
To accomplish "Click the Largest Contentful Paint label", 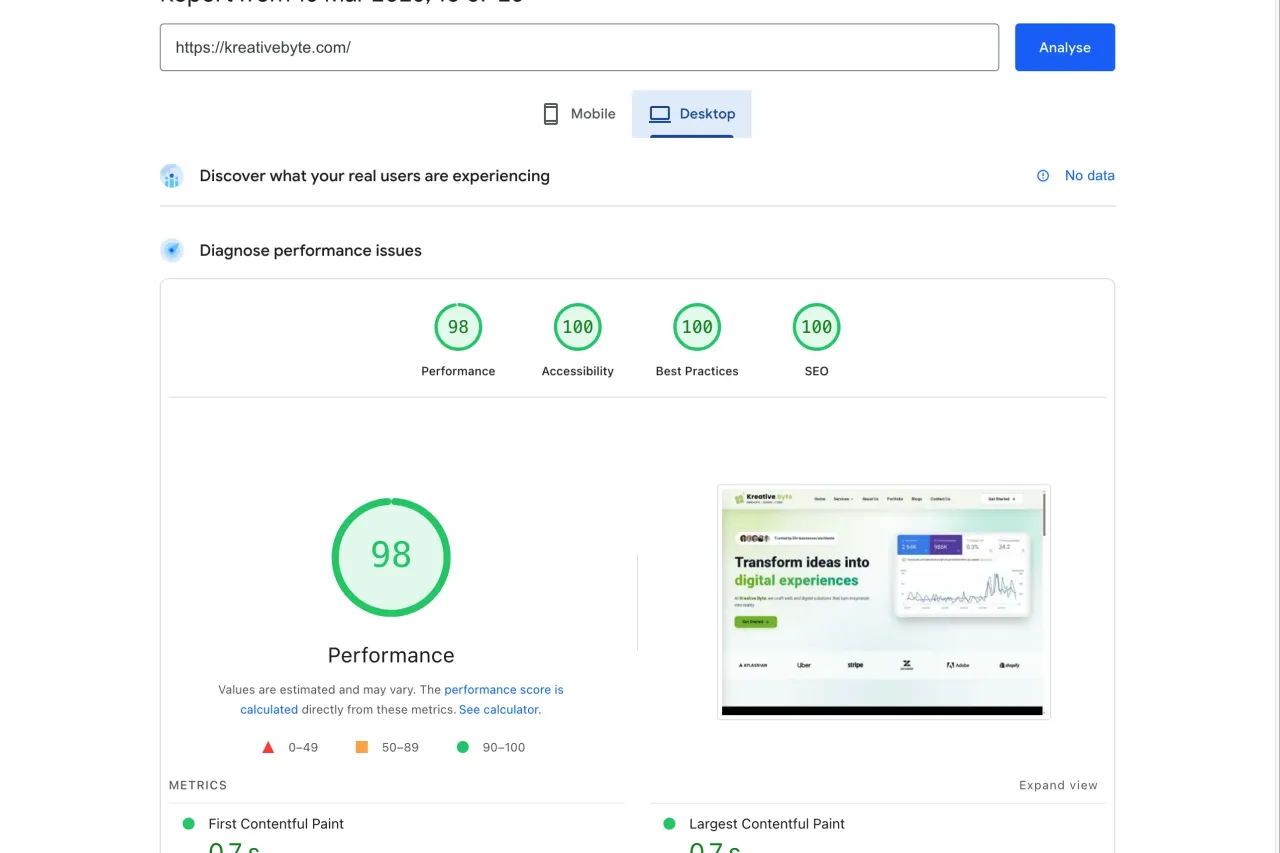I will tap(767, 824).
